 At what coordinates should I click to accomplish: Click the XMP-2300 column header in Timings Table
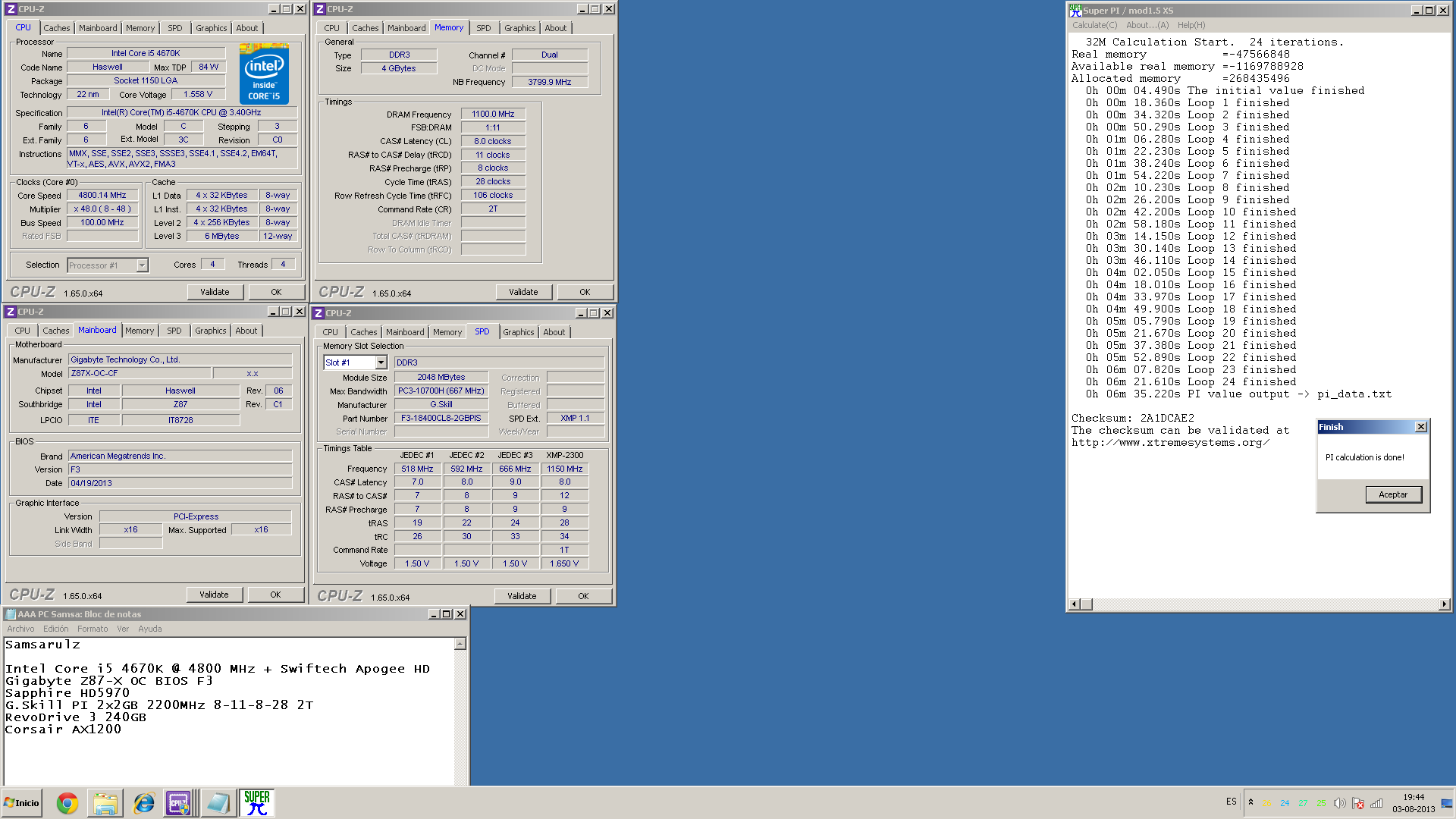click(565, 455)
